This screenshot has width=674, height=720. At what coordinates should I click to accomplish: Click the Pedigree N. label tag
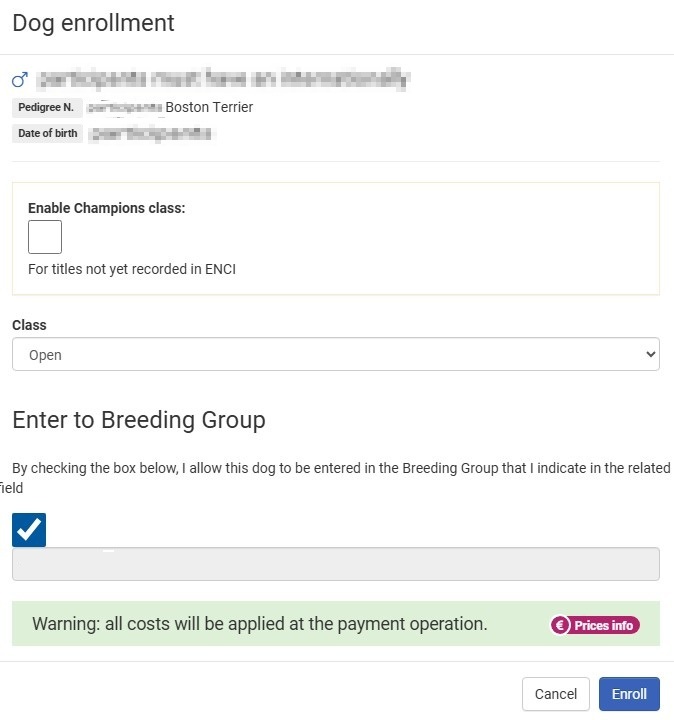46,107
